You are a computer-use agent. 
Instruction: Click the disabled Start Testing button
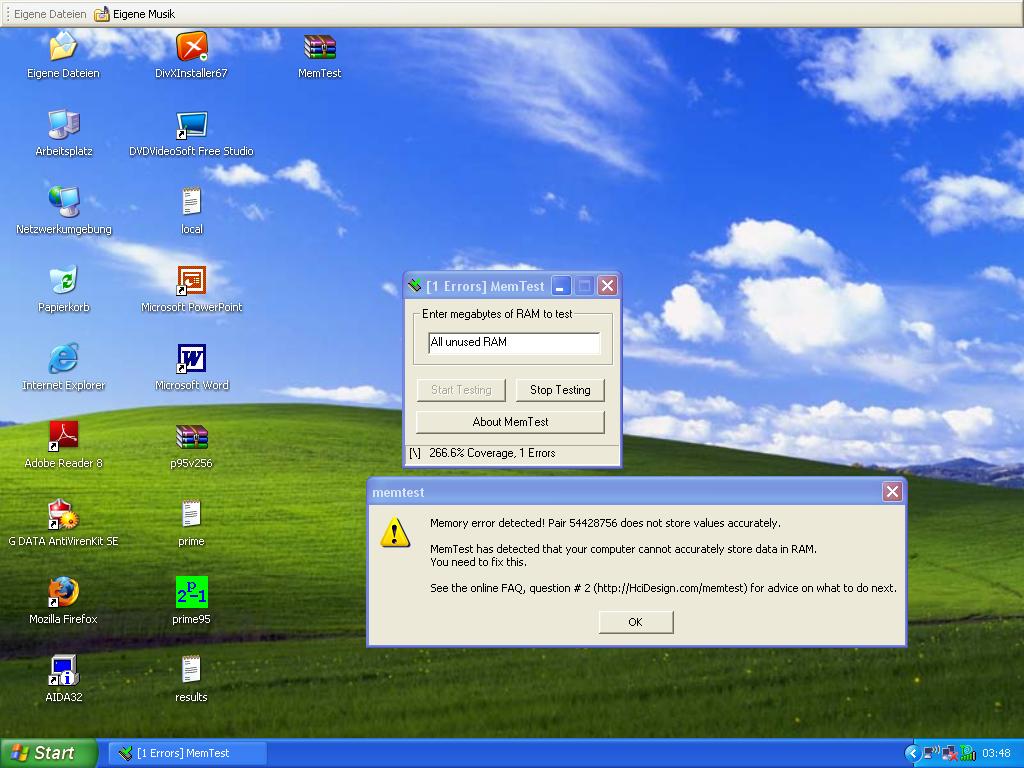[461, 390]
